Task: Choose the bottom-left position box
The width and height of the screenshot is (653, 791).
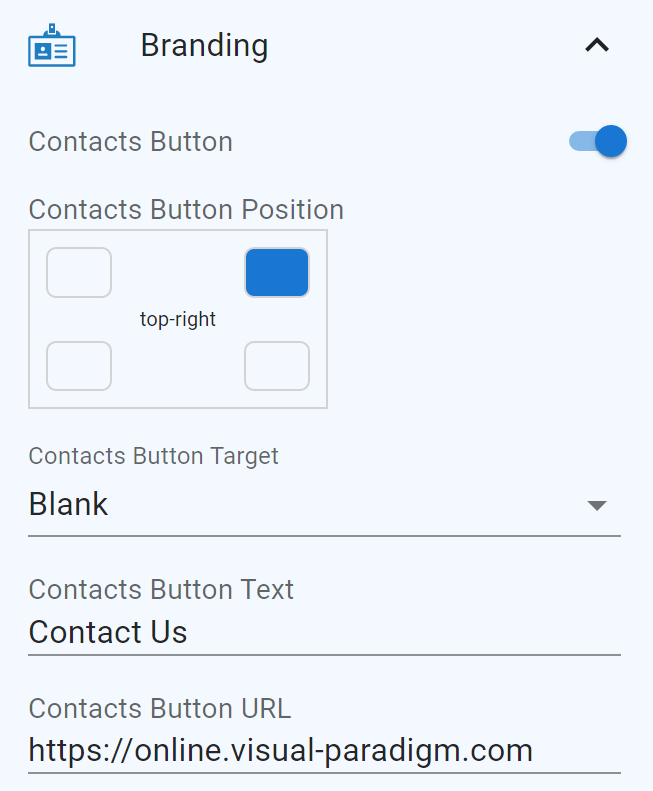Action: (x=79, y=366)
